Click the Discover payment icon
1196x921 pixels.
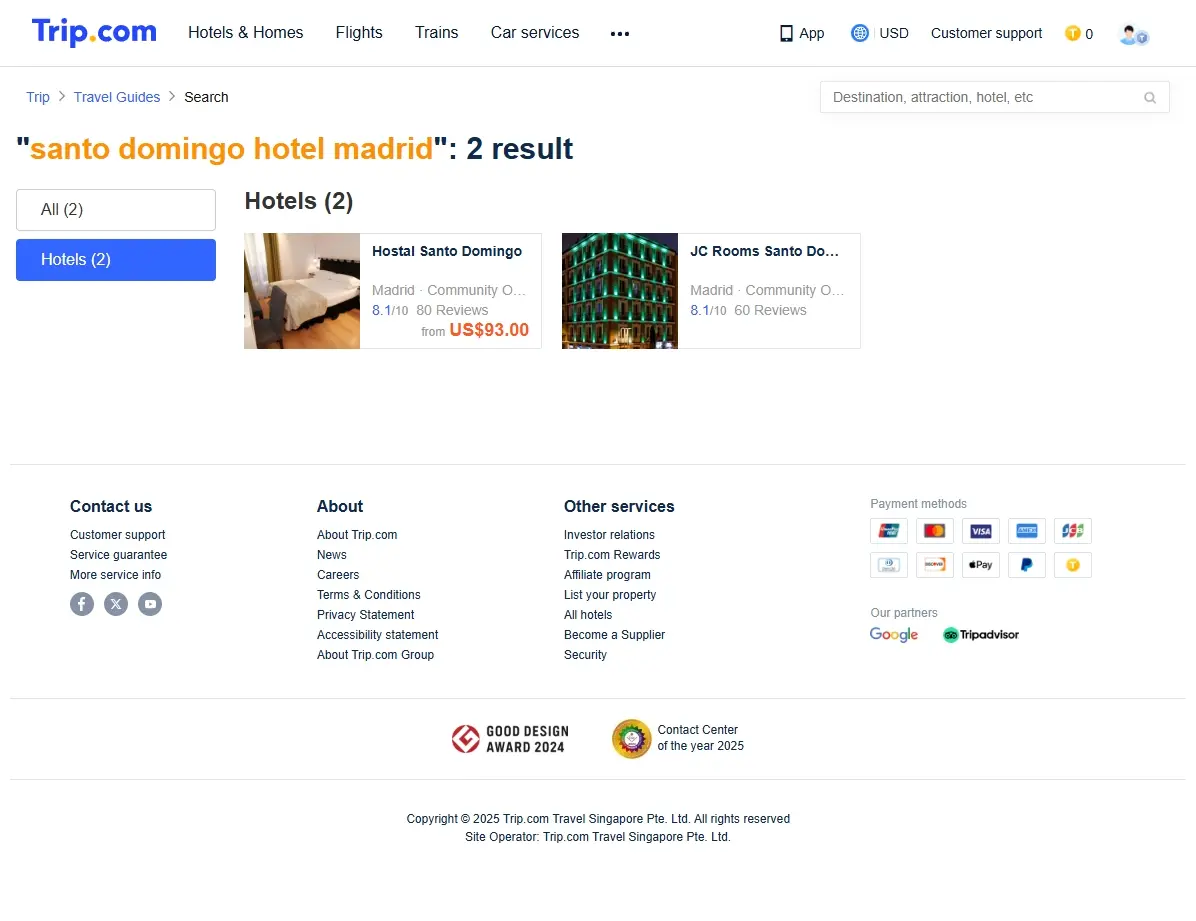pos(934,565)
